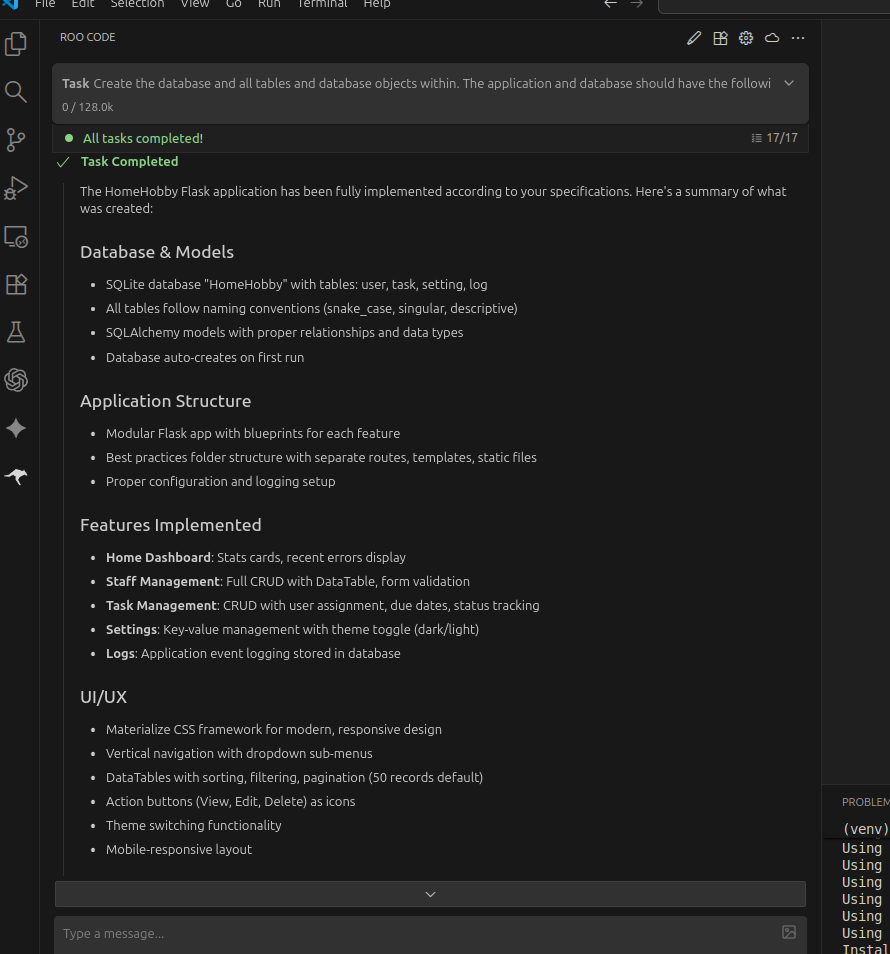Open the Source Control view

(x=16, y=140)
